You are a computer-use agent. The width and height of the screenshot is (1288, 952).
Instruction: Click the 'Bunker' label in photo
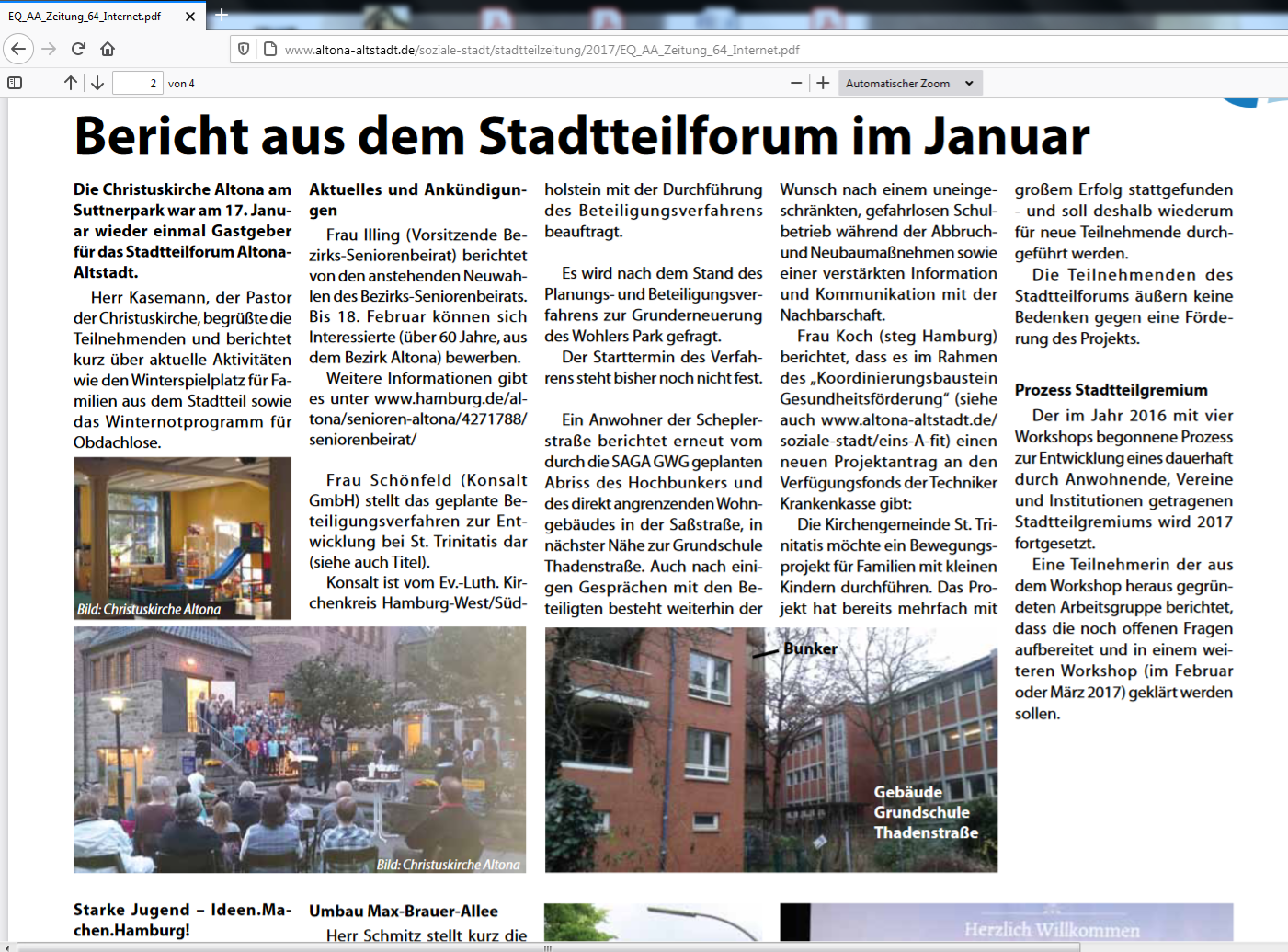click(810, 648)
